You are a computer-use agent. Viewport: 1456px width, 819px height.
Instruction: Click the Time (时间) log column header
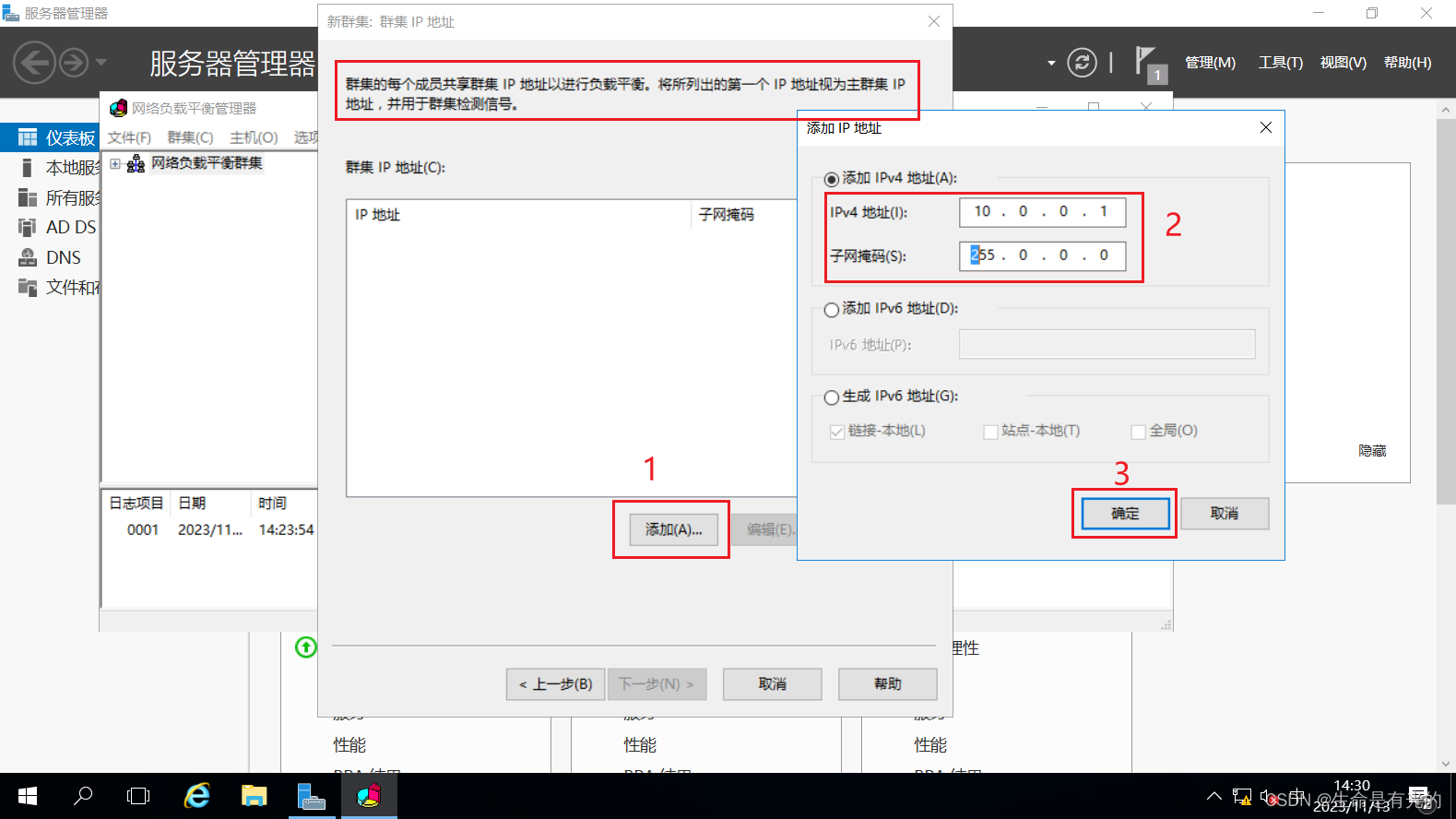tap(284, 504)
